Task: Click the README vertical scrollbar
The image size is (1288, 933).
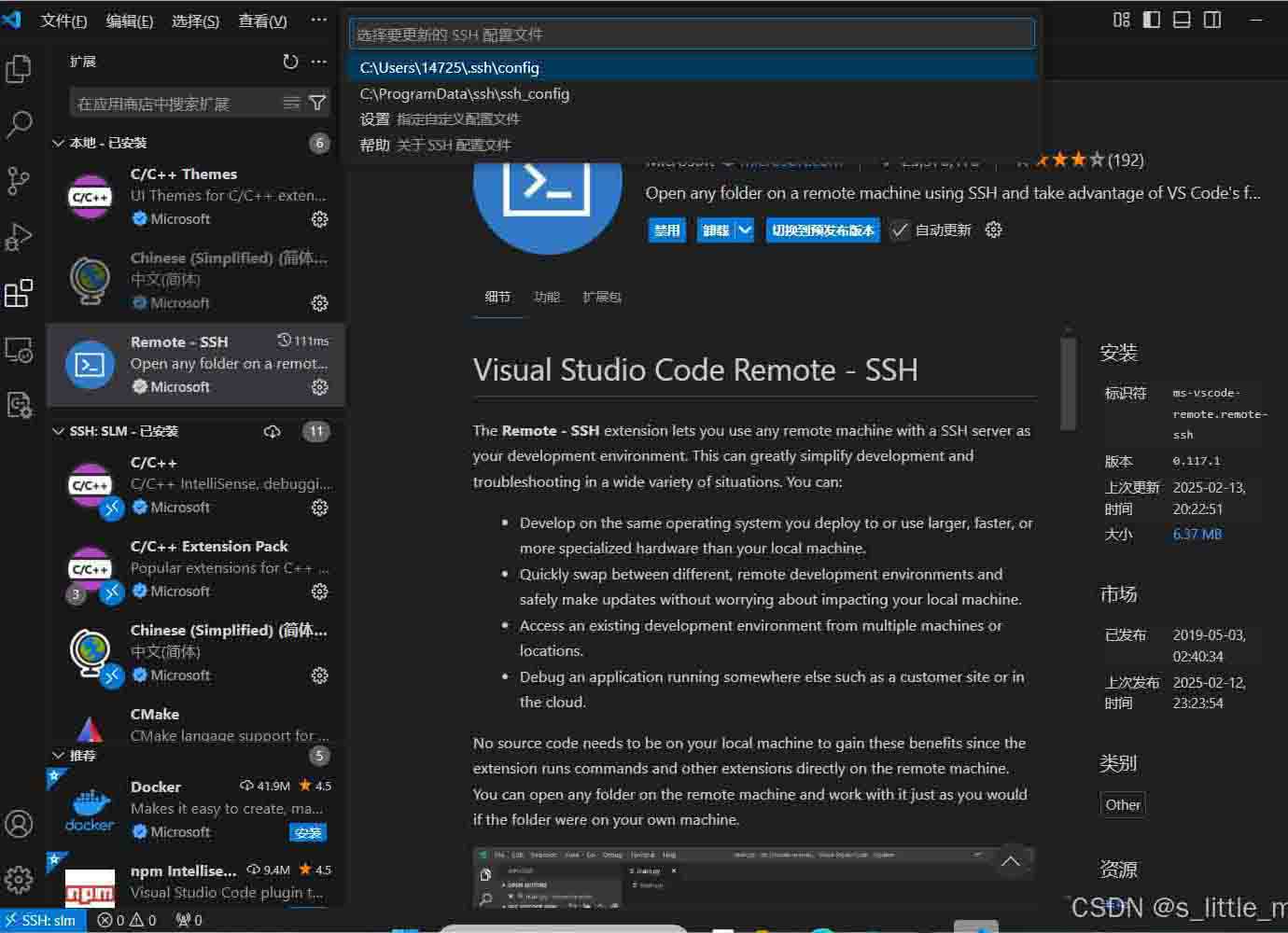Action: pyautogui.click(x=1068, y=383)
